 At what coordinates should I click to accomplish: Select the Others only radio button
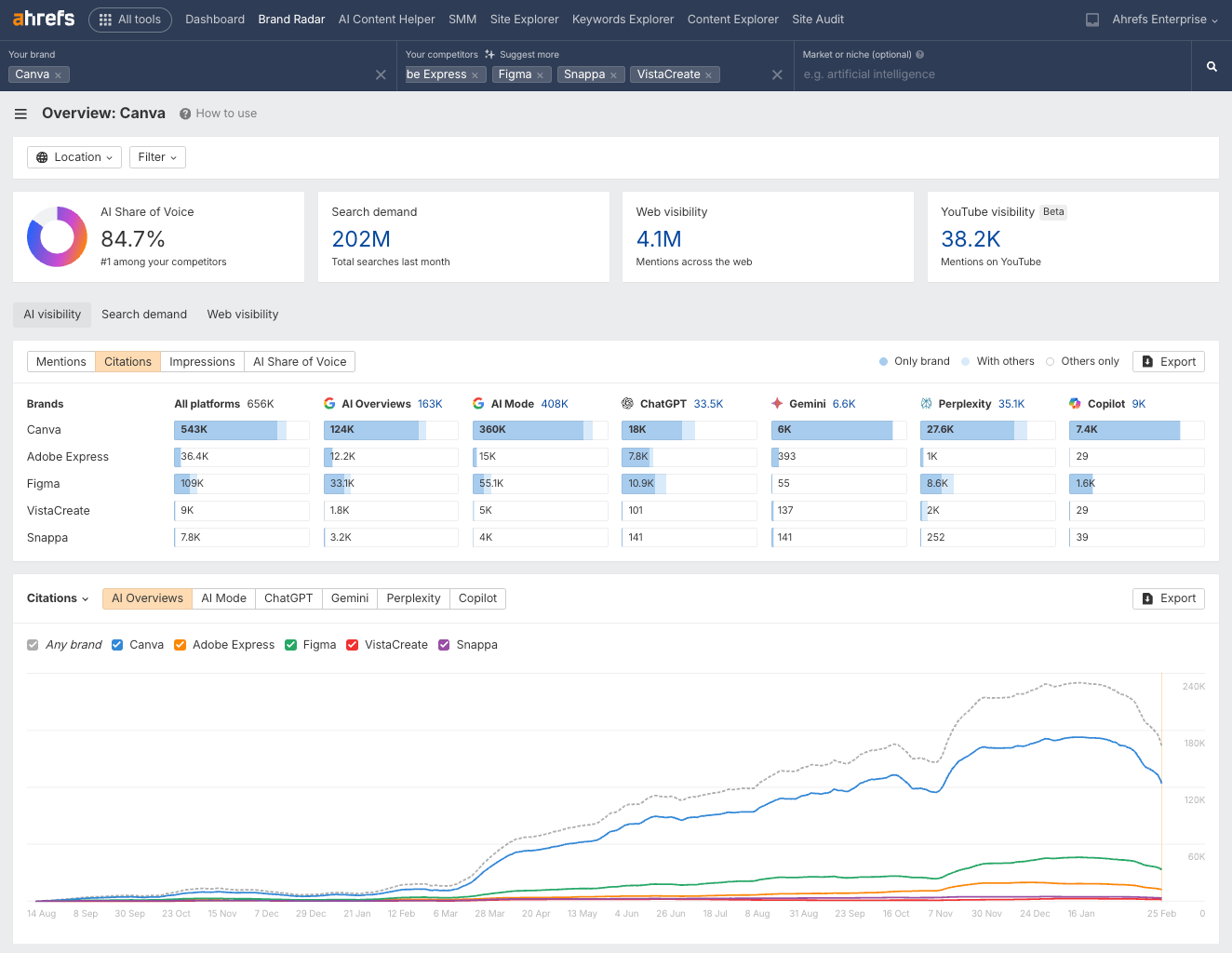(1050, 361)
